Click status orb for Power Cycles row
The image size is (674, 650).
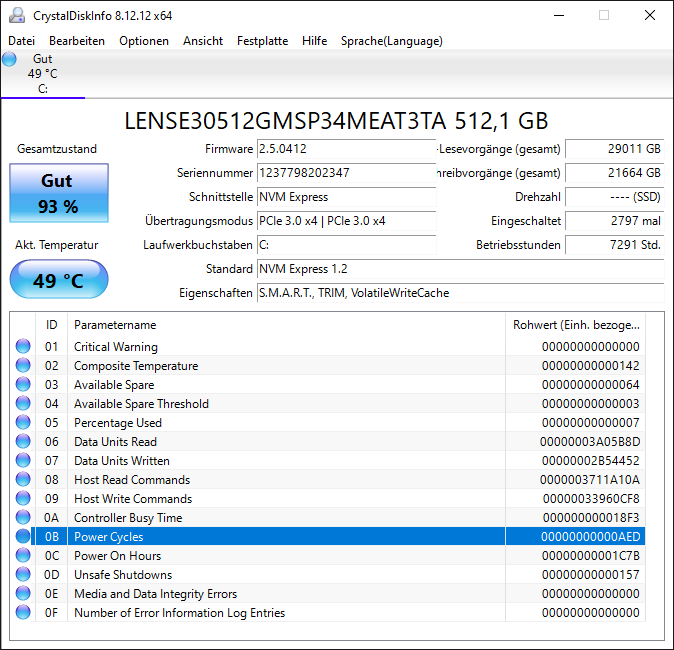point(23,536)
